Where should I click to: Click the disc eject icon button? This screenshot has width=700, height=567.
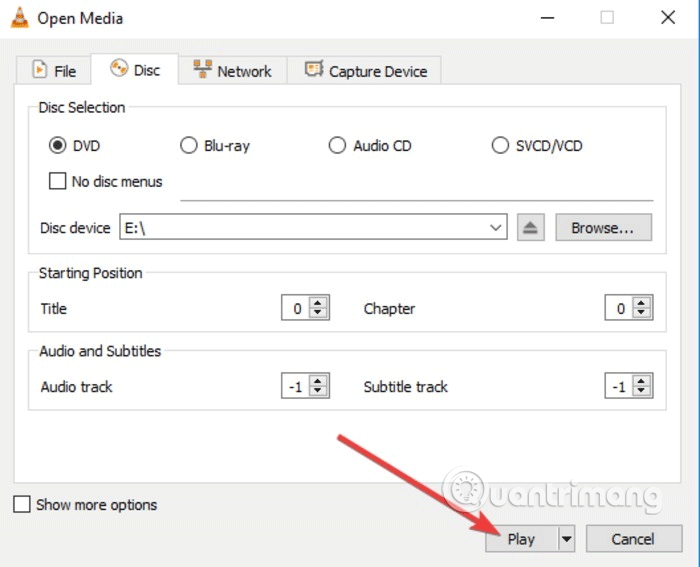pyautogui.click(x=531, y=228)
